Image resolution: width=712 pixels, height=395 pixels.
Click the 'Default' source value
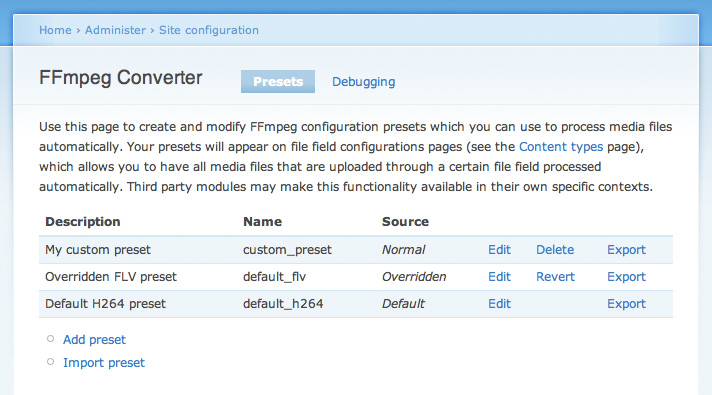(403, 304)
